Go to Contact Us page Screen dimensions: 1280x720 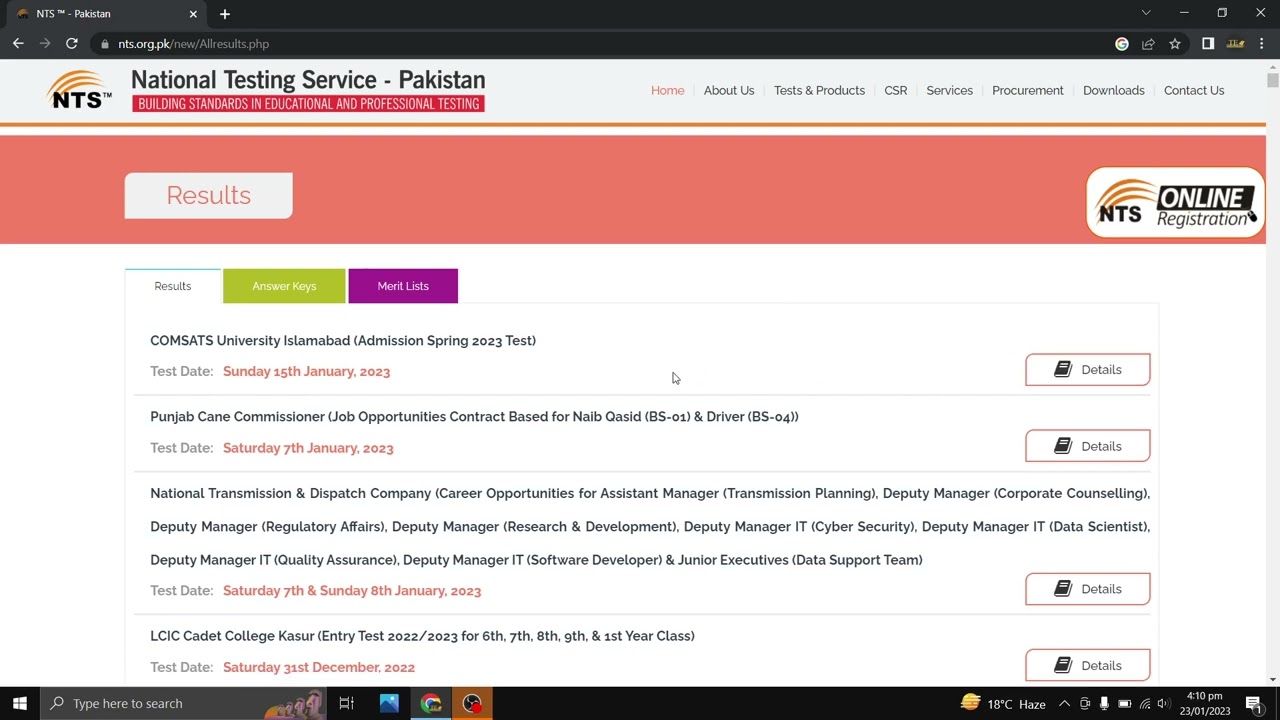pyautogui.click(x=1194, y=90)
